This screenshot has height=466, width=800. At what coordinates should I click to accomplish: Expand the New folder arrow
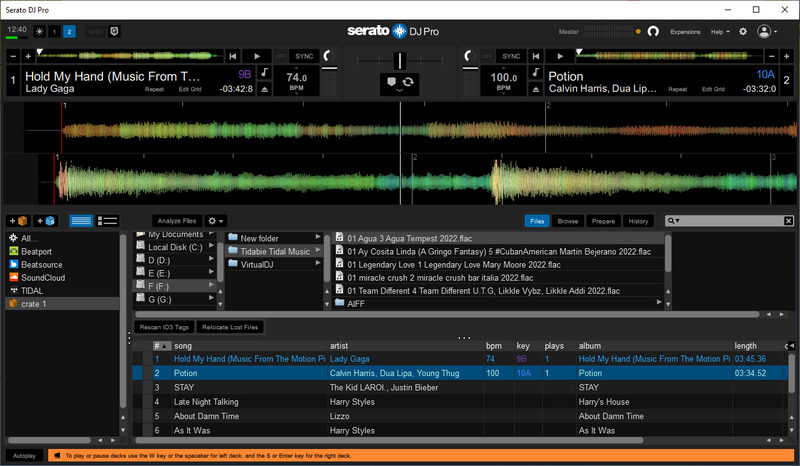coord(318,237)
